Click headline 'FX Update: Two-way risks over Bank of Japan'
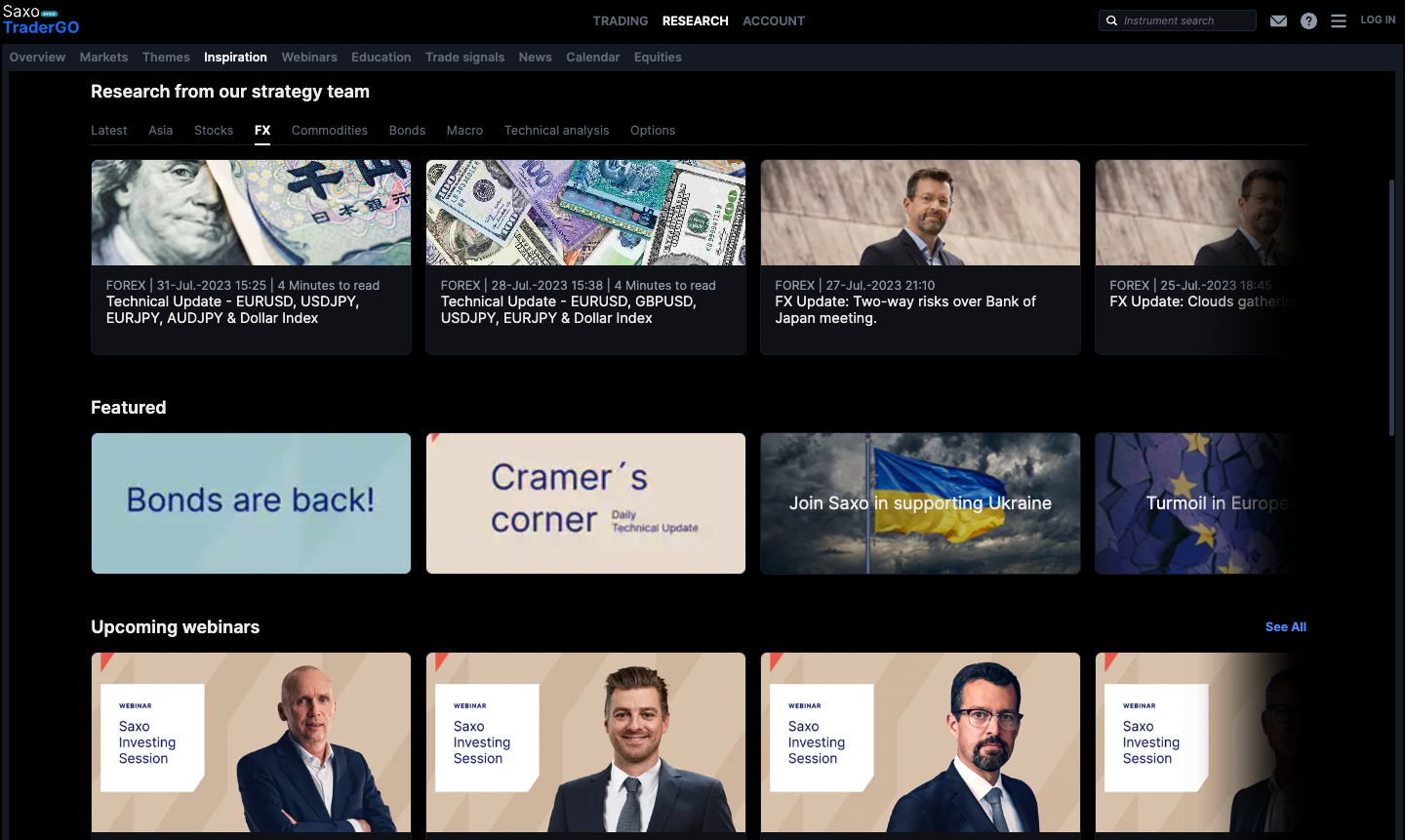Image resolution: width=1405 pixels, height=840 pixels. pyautogui.click(x=905, y=310)
